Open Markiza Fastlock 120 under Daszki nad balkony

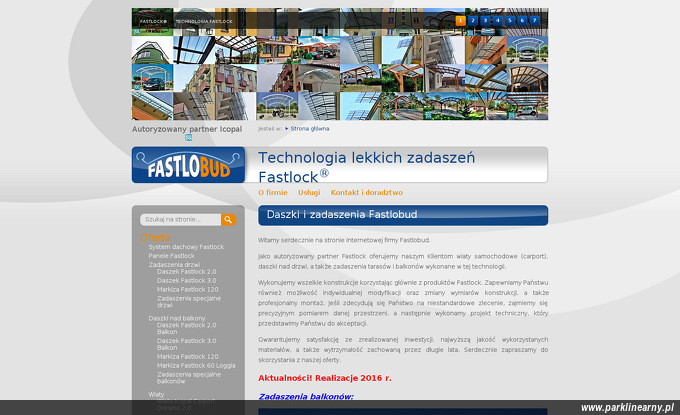click(x=187, y=356)
